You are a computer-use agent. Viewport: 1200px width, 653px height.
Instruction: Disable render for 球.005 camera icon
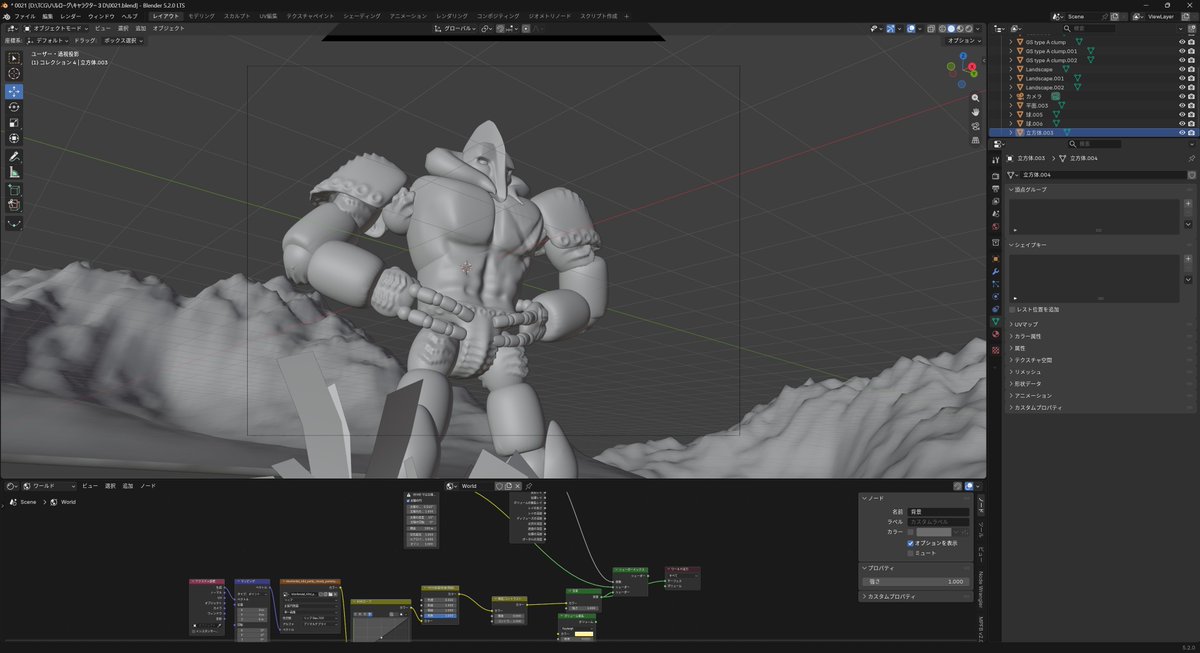tap(1192, 114)
